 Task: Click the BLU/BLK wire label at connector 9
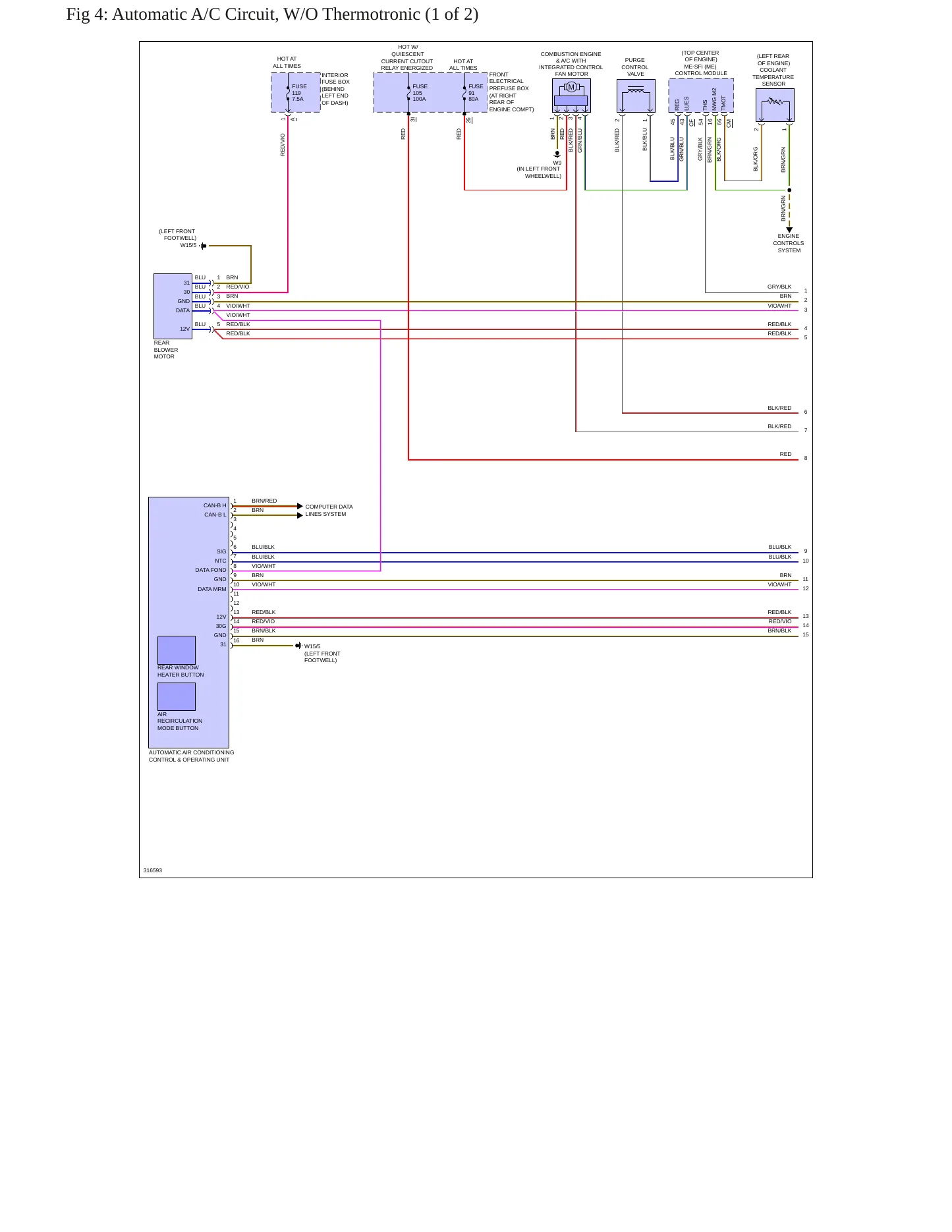click(x=780, y=547)
